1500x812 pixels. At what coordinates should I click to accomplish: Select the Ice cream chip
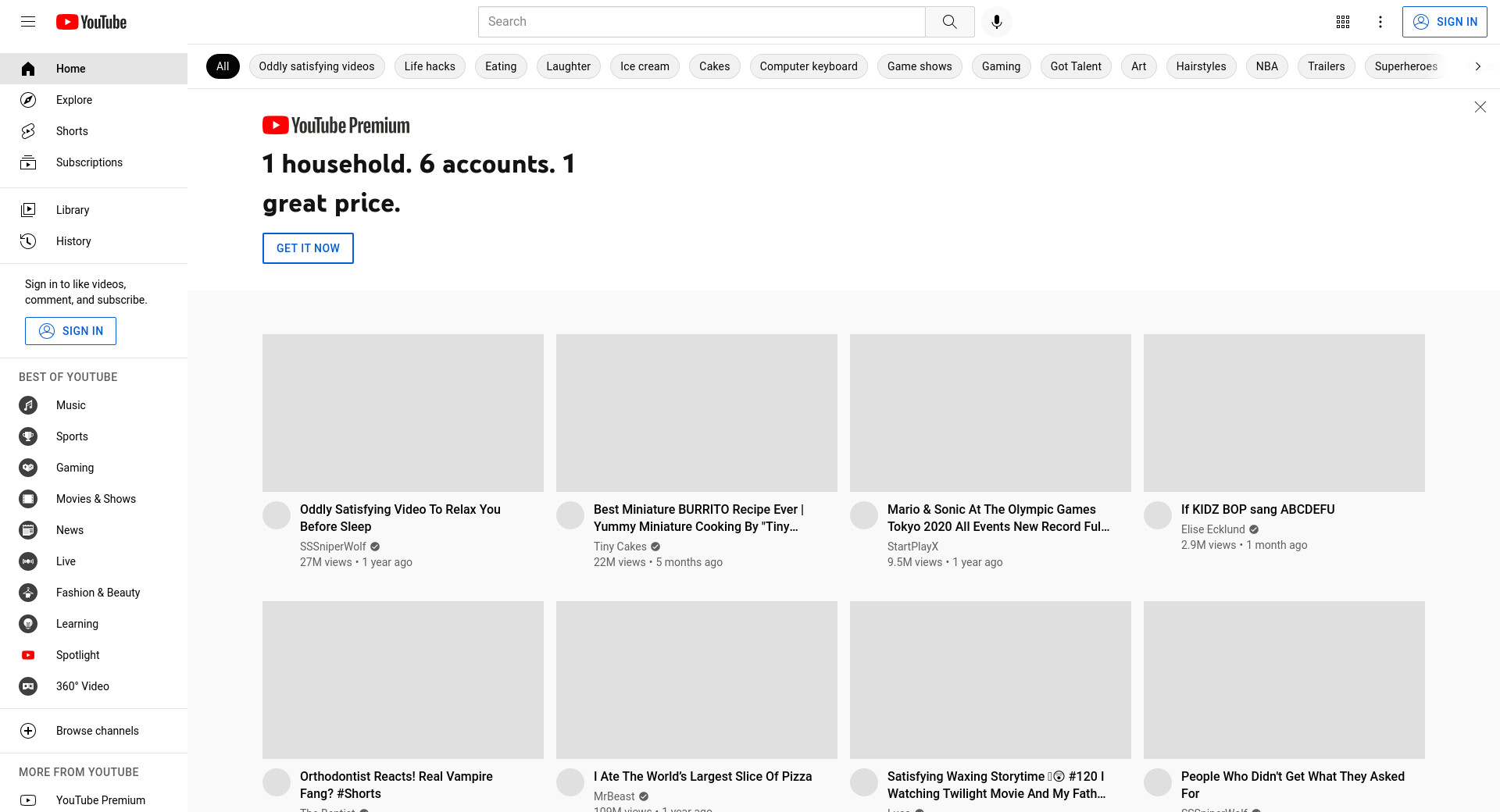pyautogui.click(x=645, y=66)
